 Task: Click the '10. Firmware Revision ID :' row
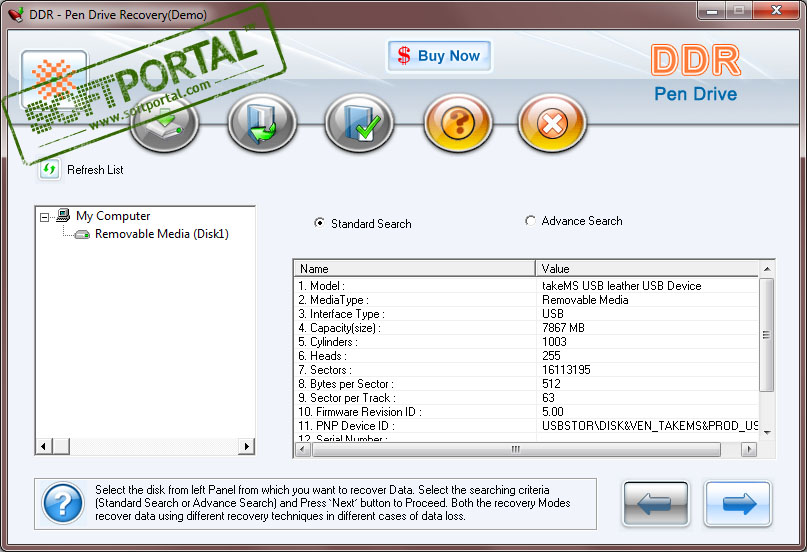(526, 412)
